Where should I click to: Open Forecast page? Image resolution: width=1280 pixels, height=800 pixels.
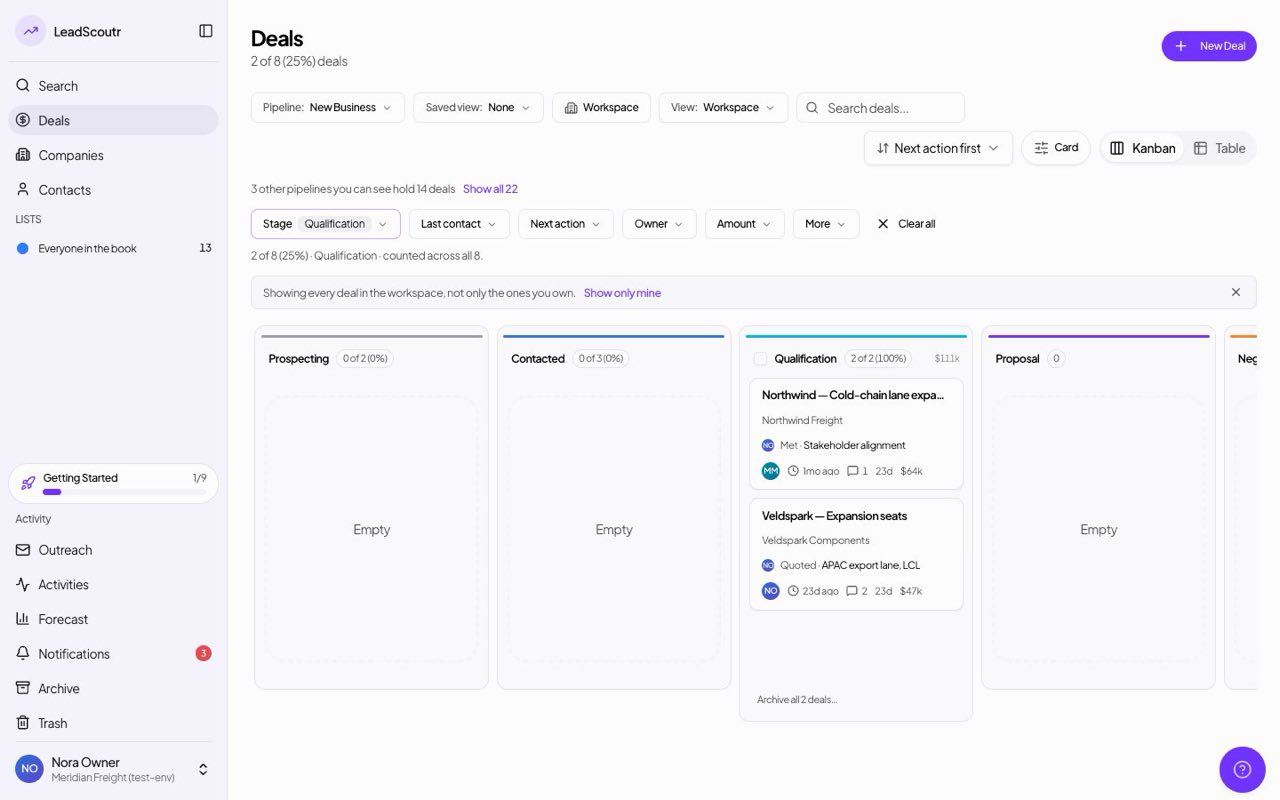[x=113, y=619]
